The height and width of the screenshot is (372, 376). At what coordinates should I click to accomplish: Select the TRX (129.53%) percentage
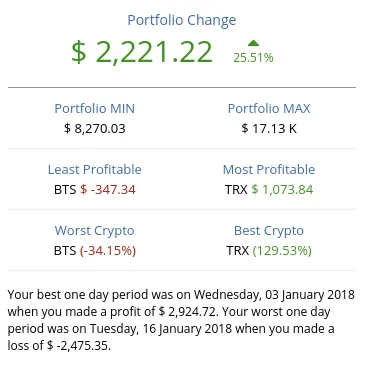[x=269, y=251]
